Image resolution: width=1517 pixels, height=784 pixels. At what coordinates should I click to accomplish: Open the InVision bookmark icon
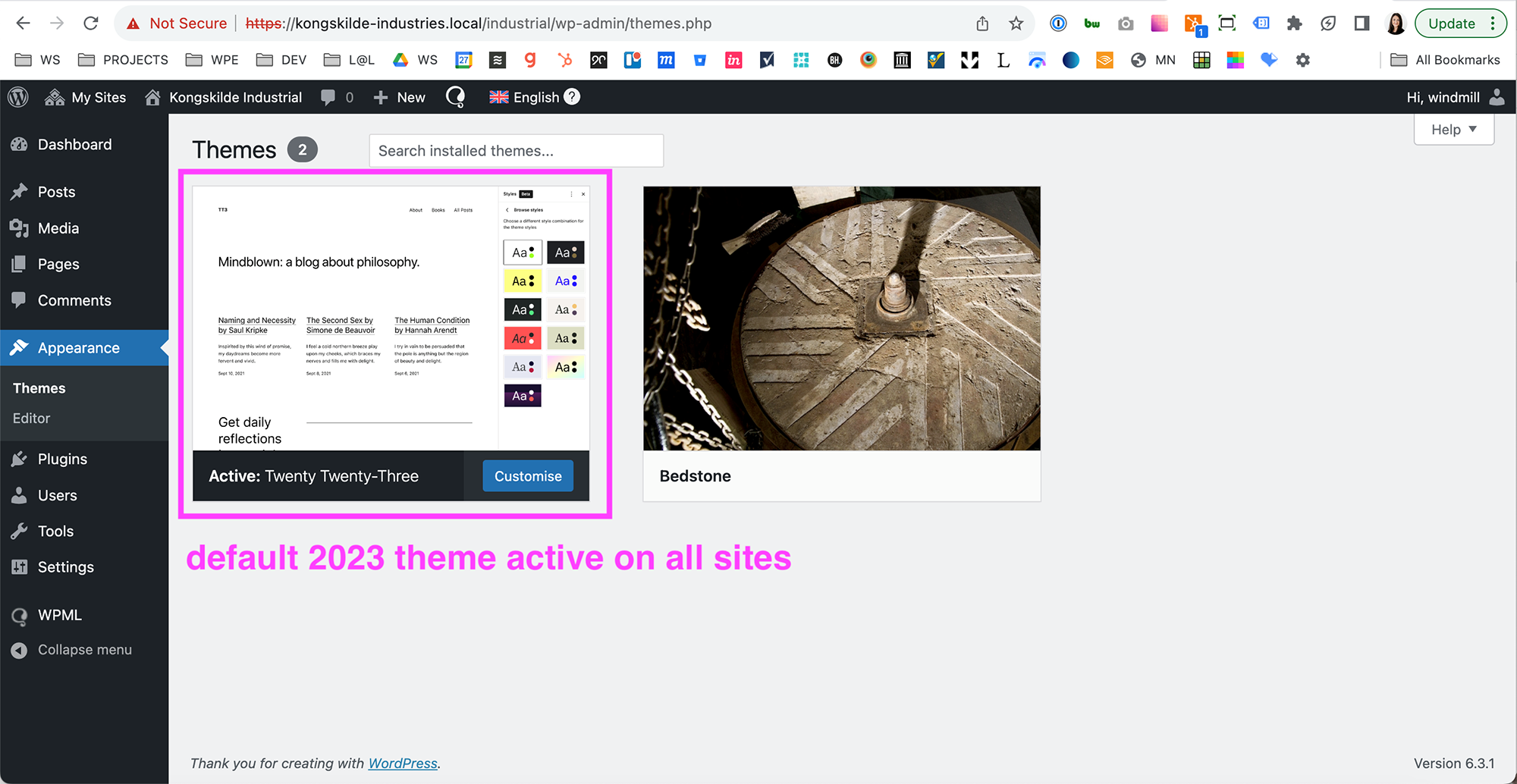click(733, 60)
